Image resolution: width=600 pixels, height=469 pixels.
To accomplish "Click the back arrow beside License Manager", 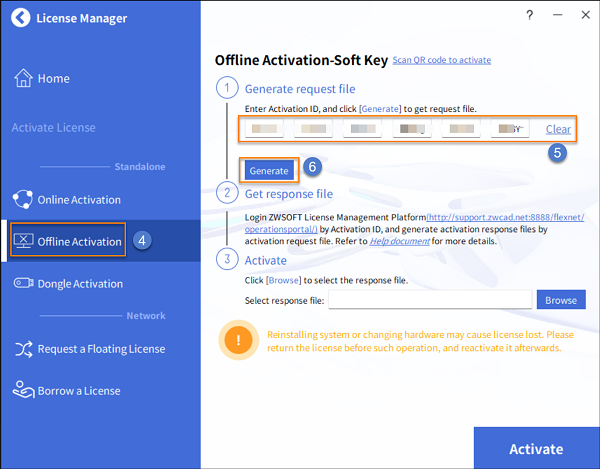I will coord(21,18).
